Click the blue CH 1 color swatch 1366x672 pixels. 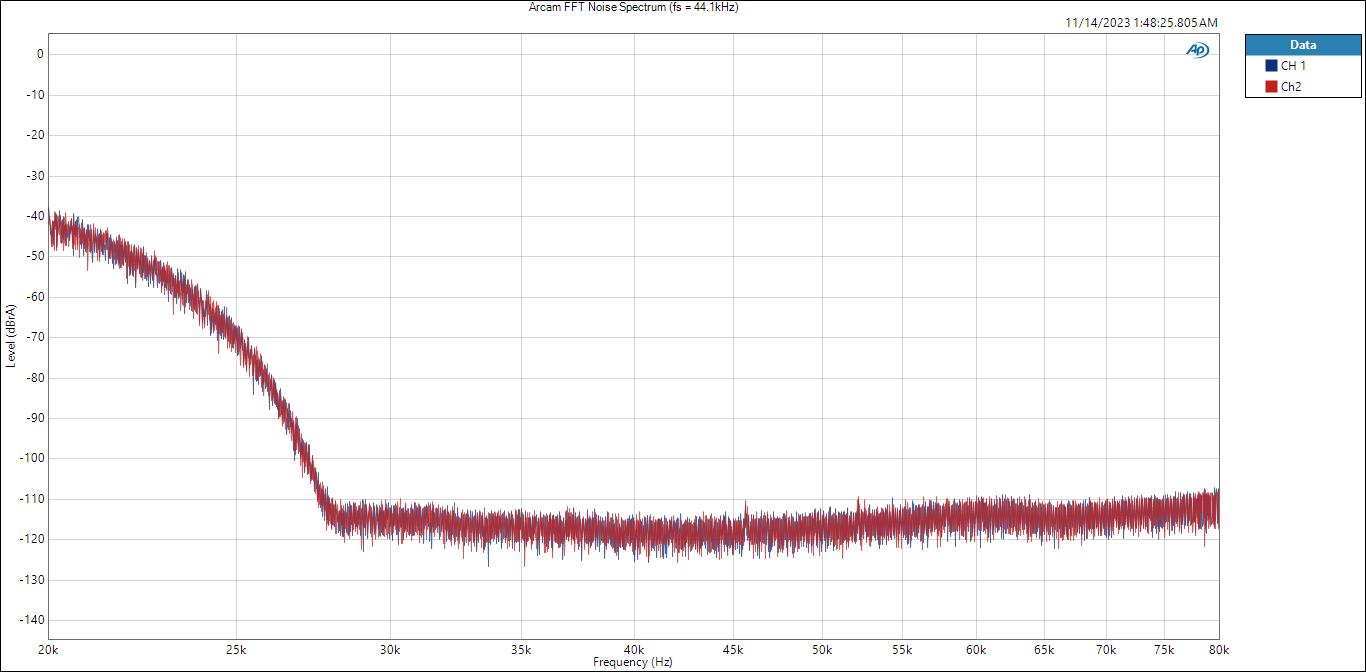(x=1272, y=66)
